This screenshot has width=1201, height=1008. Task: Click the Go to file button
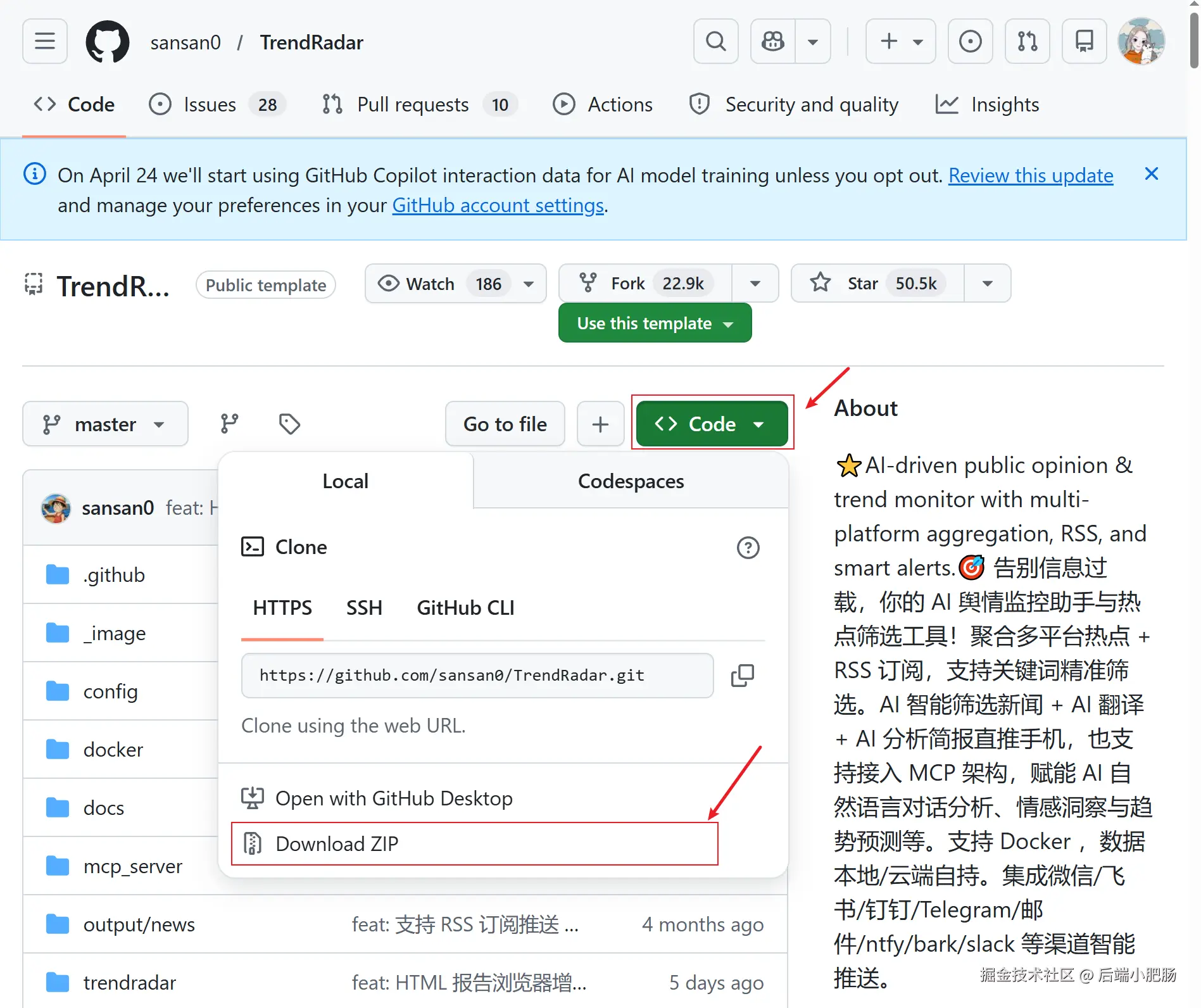(505, 424)
